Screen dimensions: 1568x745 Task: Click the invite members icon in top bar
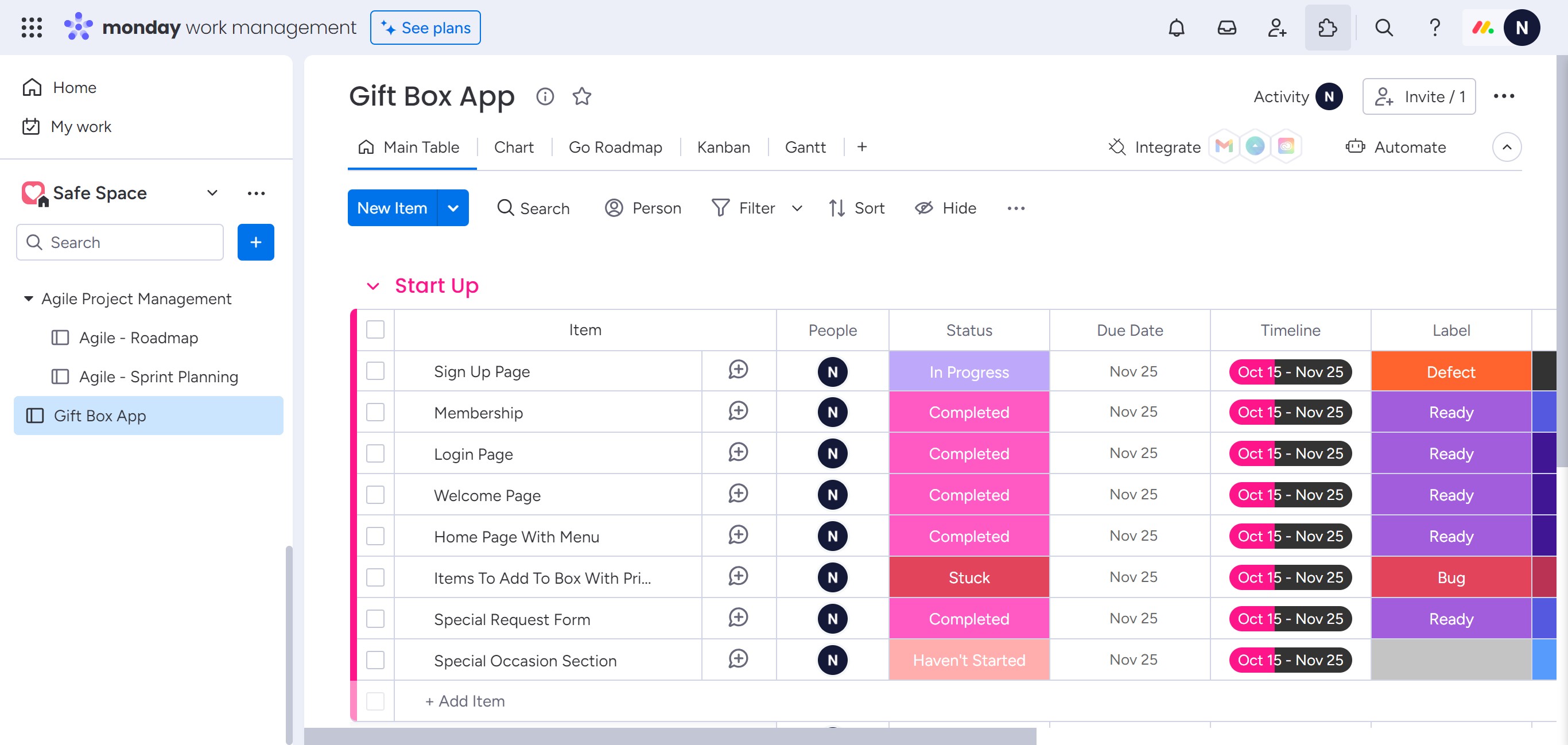click(1276, 28)
